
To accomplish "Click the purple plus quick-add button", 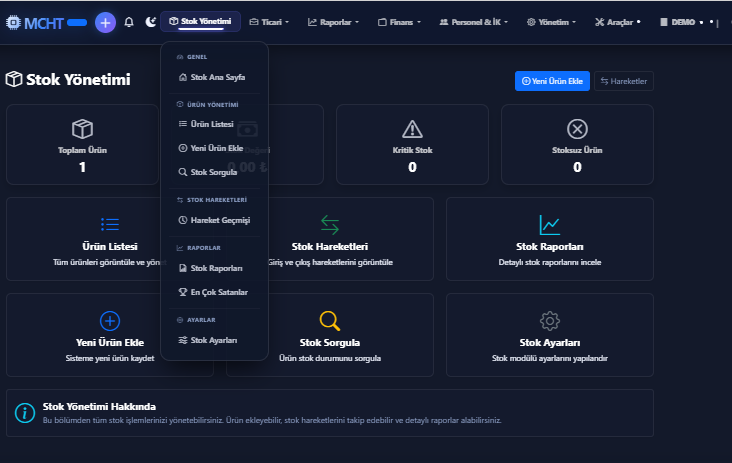I will pyautogui.click(x=106, y=22).
